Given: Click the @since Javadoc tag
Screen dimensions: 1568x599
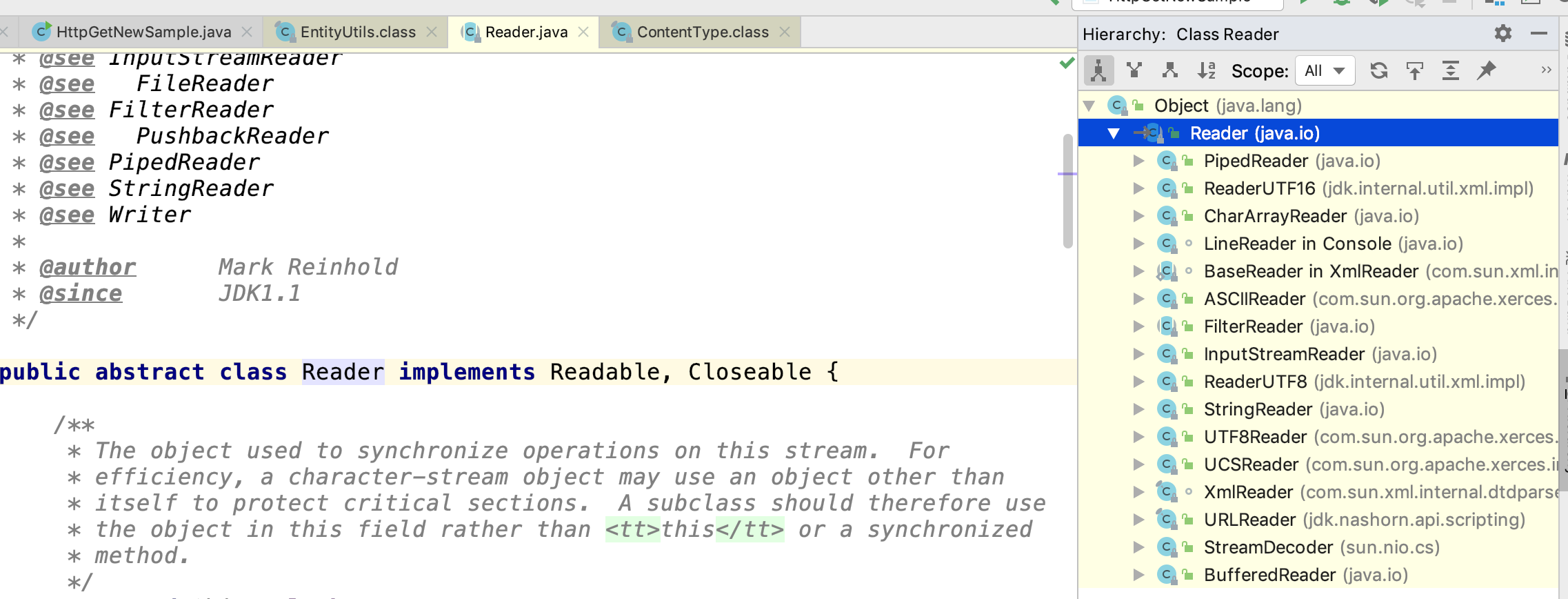Looking at the screenshot, I should point(81,293).
